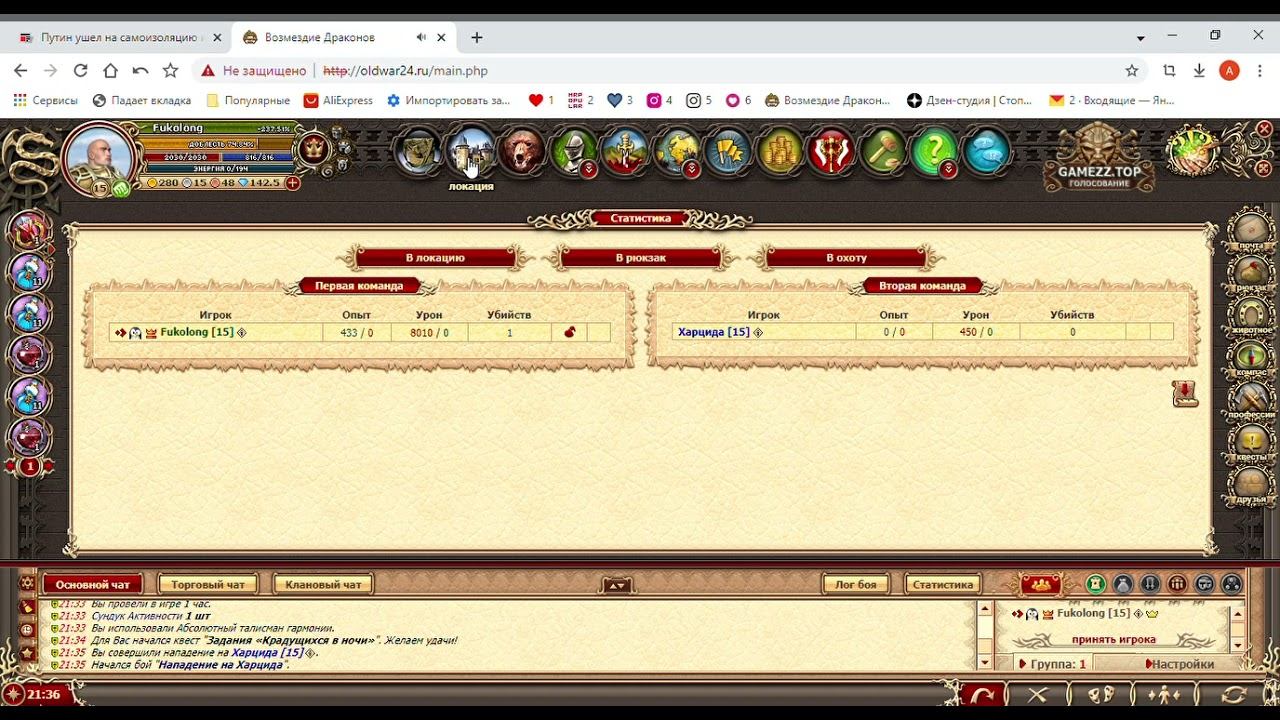Toggle chat panel height arrows button
The width and height of the screenshot is (1280, 720).
pyautogui.click(x=617, y=585)
